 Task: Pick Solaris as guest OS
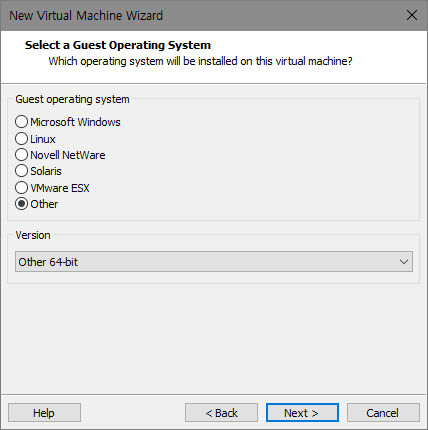pos(21,171)
